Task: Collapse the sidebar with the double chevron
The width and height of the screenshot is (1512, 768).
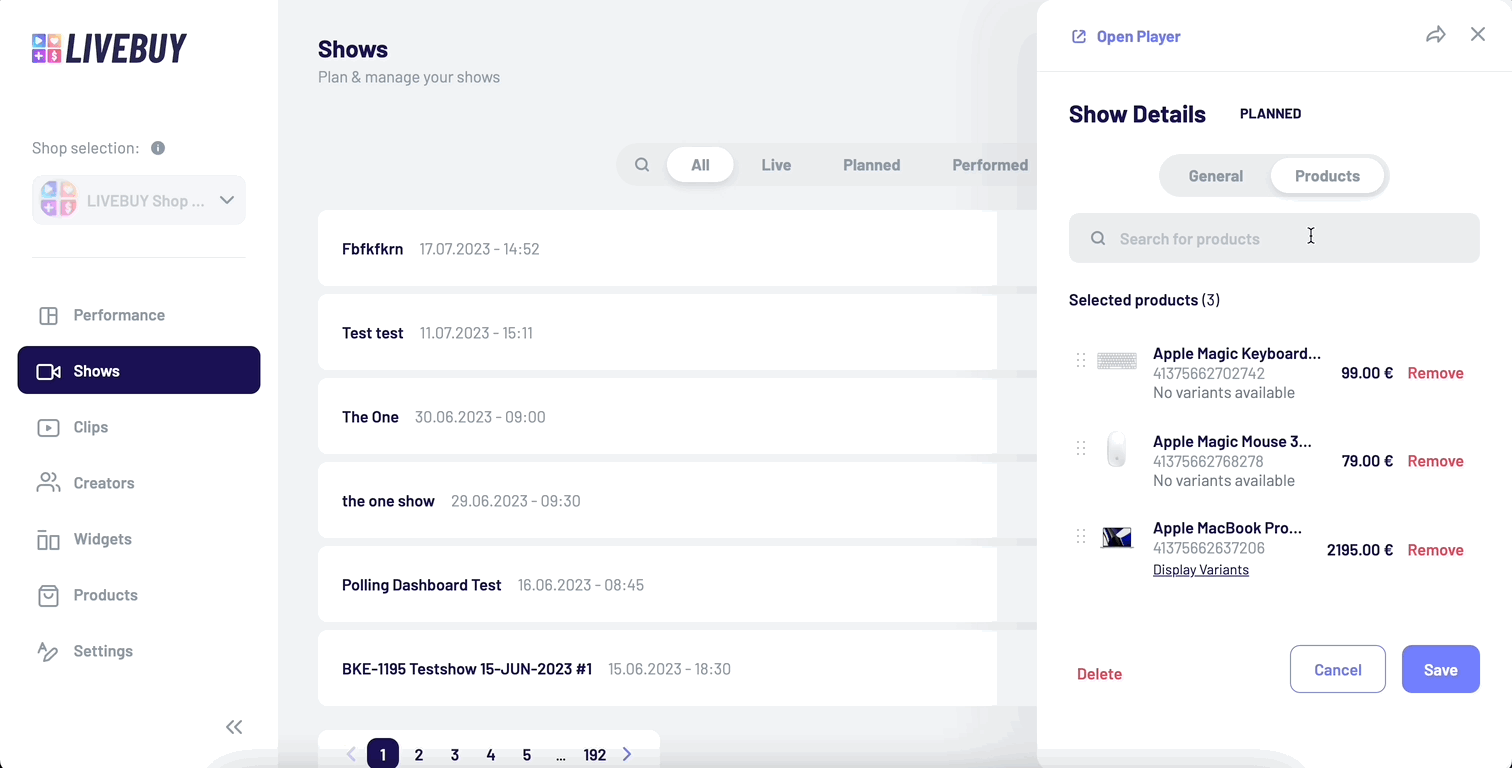Action: pyautogui.click(x=234, y=727)
